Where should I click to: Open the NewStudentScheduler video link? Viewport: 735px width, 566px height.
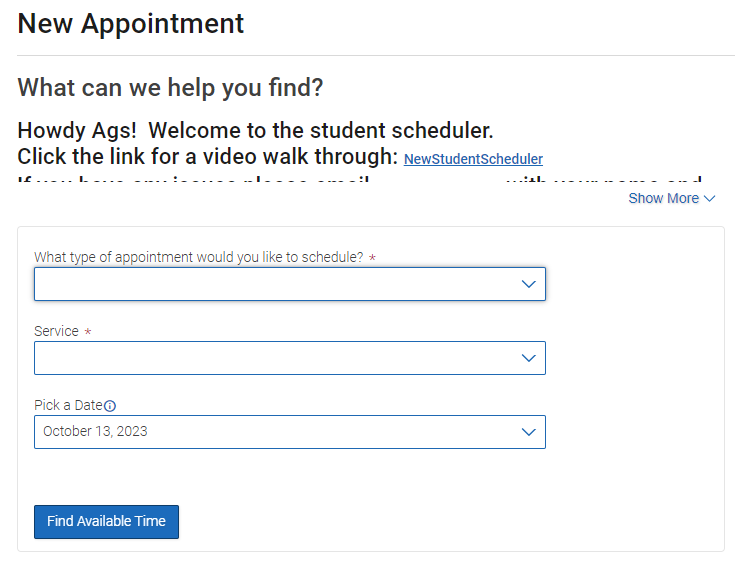pyautogui.click(x=473, y=159)
